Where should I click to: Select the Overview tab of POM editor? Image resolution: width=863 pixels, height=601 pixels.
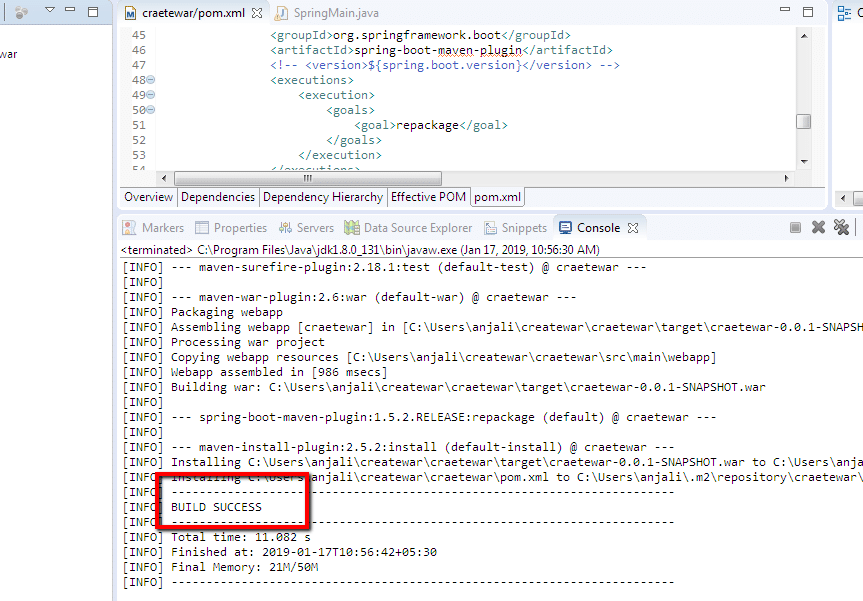[x=149, y=197]
